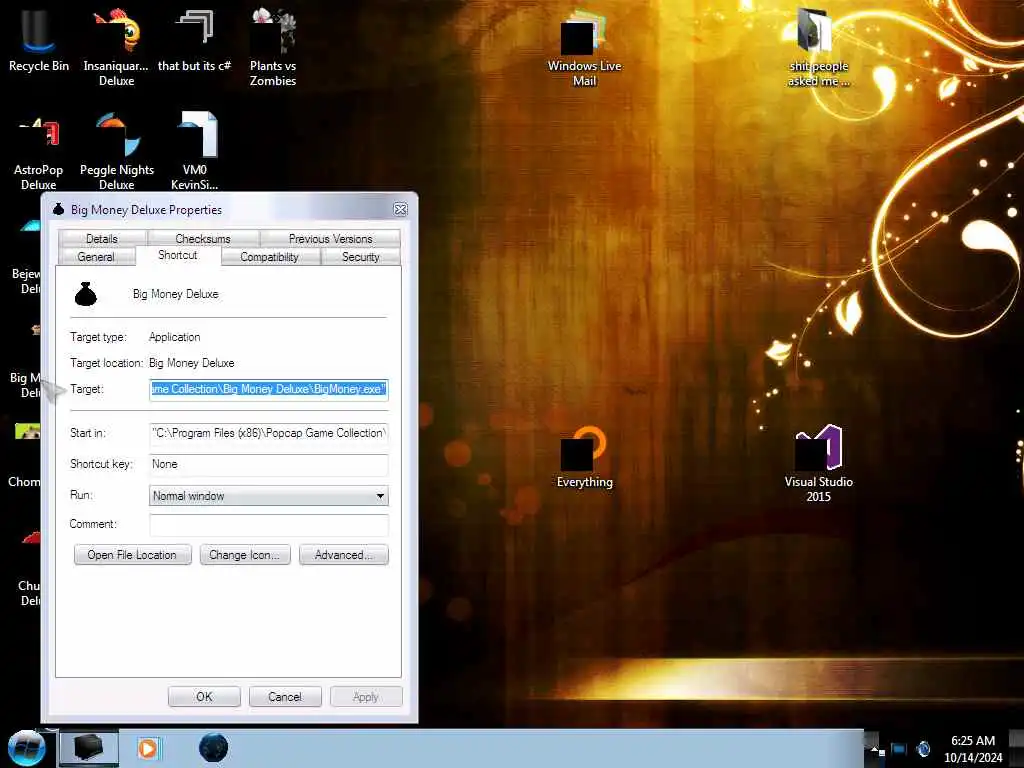Click the money bag icon in dialog
This screenshot has height=768, width=1024.
[86, 295]
